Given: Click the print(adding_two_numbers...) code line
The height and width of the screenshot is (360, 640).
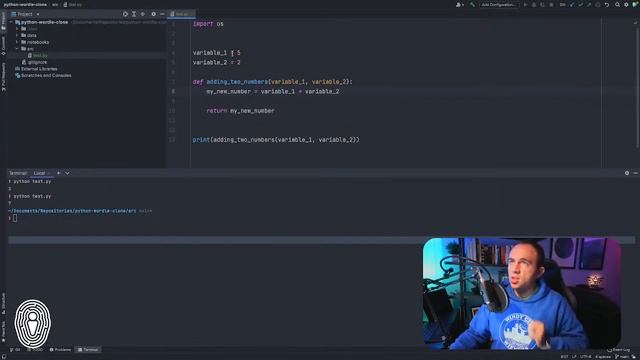Looking at the screenshot, I should 276,140.
